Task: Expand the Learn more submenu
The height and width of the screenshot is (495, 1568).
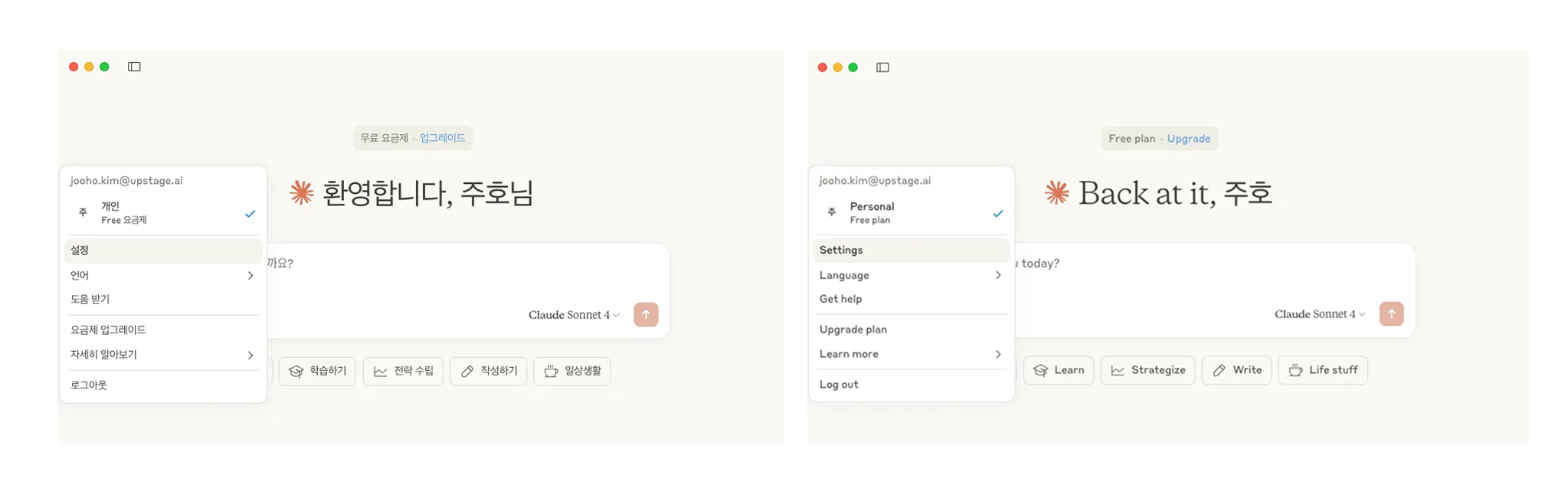Action: (x=911, y=354)
